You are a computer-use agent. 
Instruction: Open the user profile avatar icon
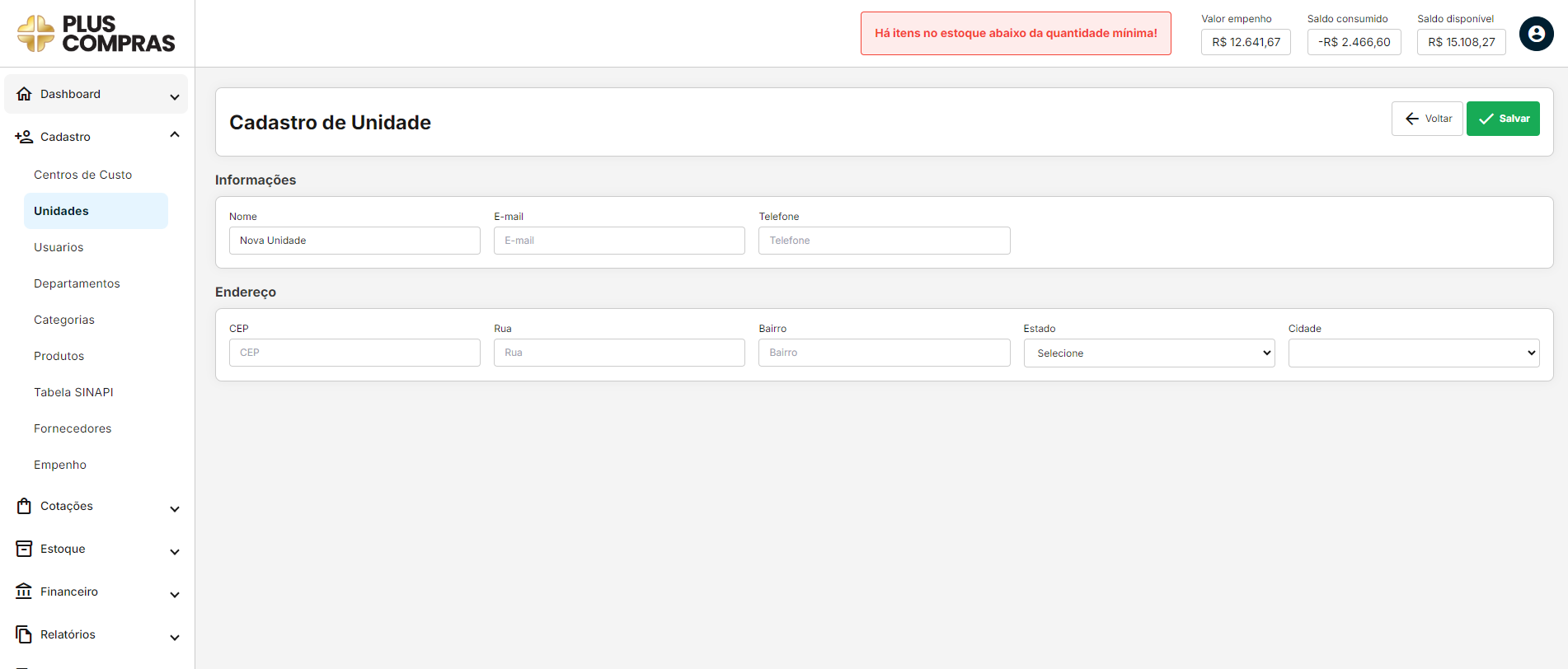pyautogui.click(x=1536, y=34)
